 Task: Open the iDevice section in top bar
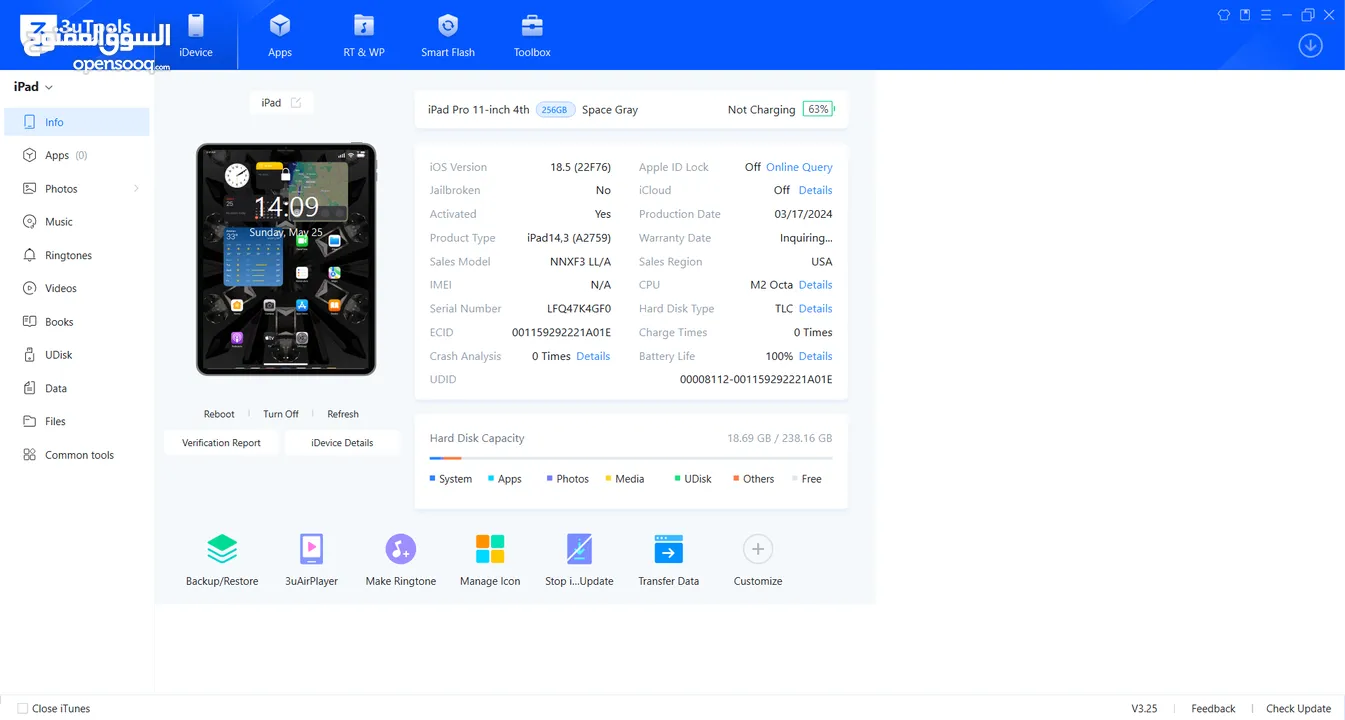click(196, 36)
